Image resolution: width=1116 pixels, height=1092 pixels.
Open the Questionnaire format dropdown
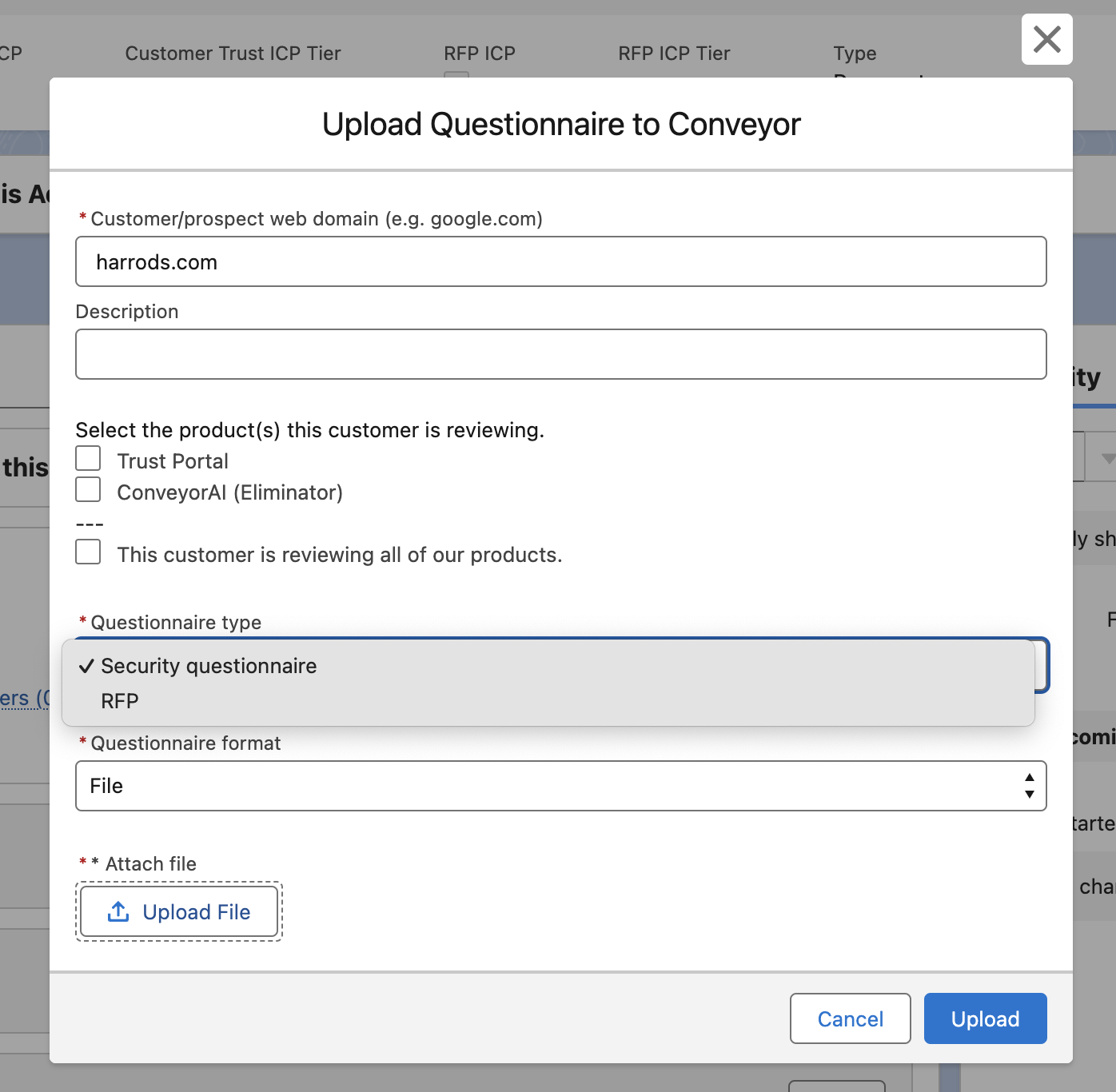pos(560,786)
